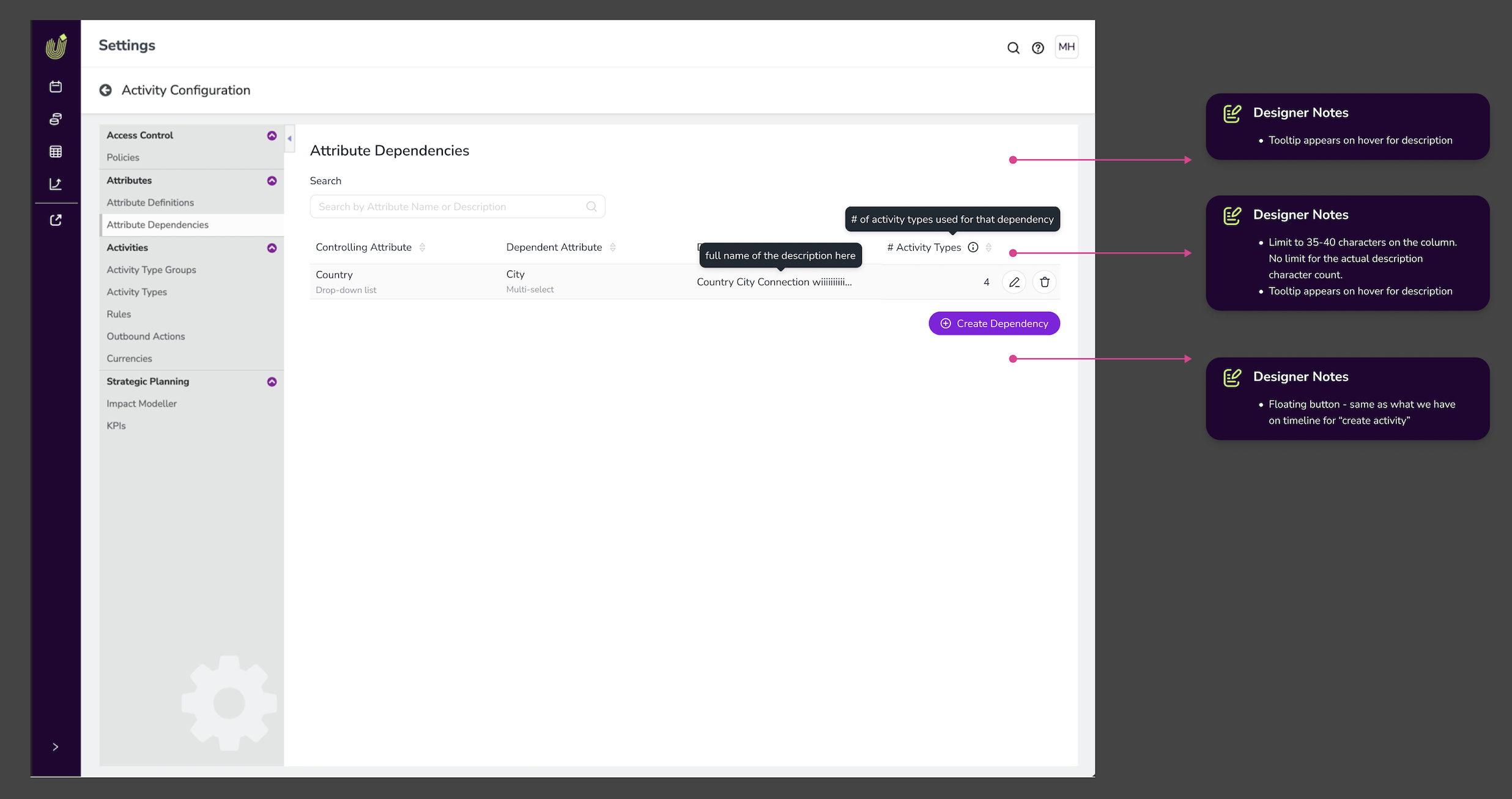Open the help question mark icon
Screen dimensions: 1512x799
pyautogui.click(x=1038, y=48)
